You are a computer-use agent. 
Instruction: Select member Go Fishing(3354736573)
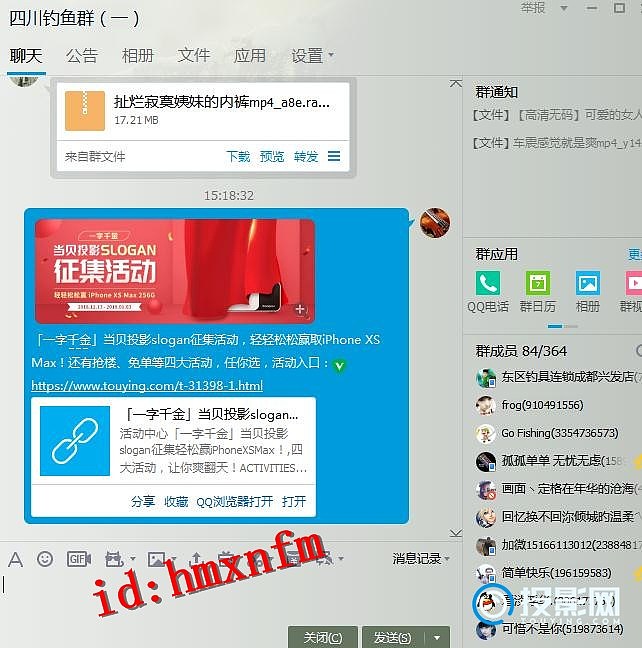[558, 434]
